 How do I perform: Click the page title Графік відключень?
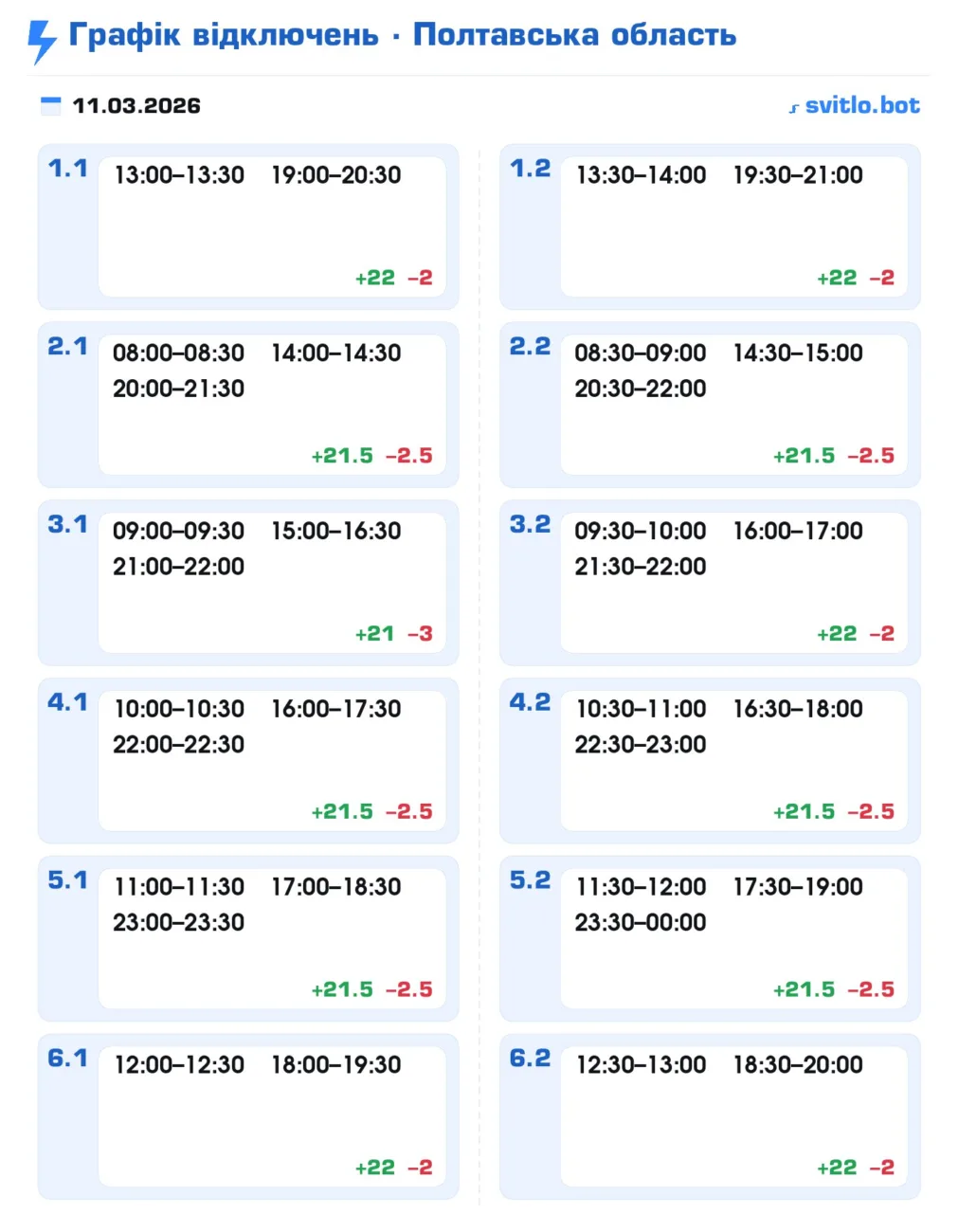pos(224,35)
